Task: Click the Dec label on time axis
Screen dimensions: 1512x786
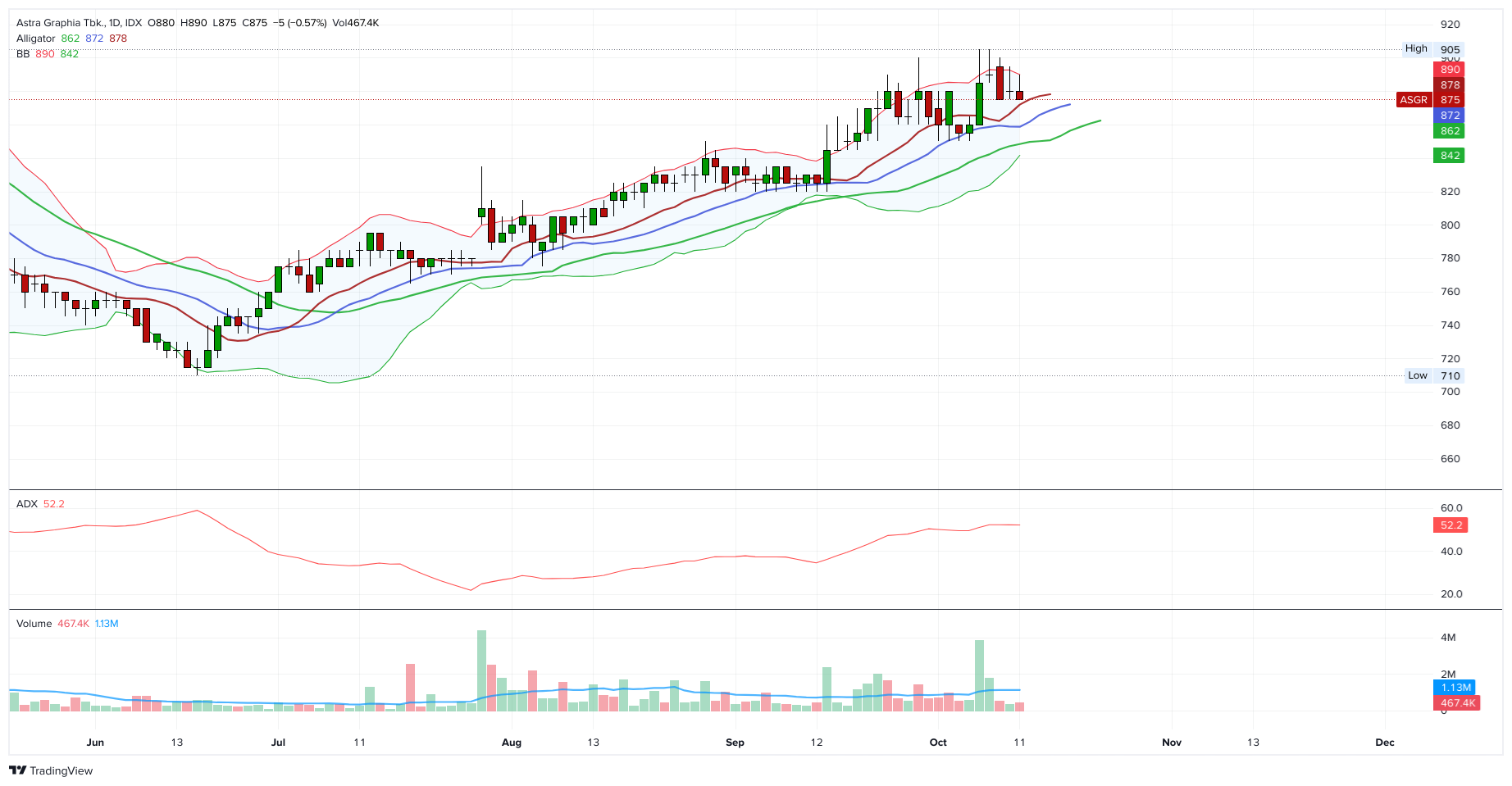Action: pyautogui.click(x=1385, y=743)
